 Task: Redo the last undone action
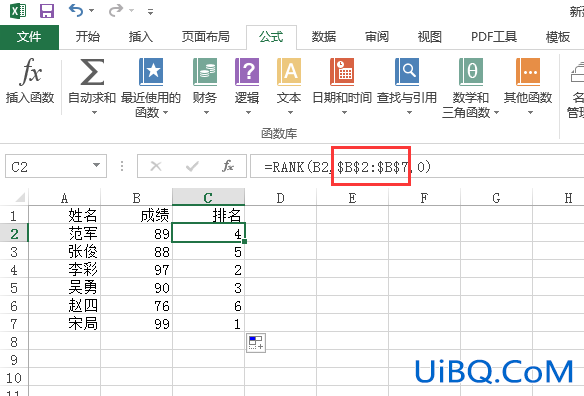point(115,10)
